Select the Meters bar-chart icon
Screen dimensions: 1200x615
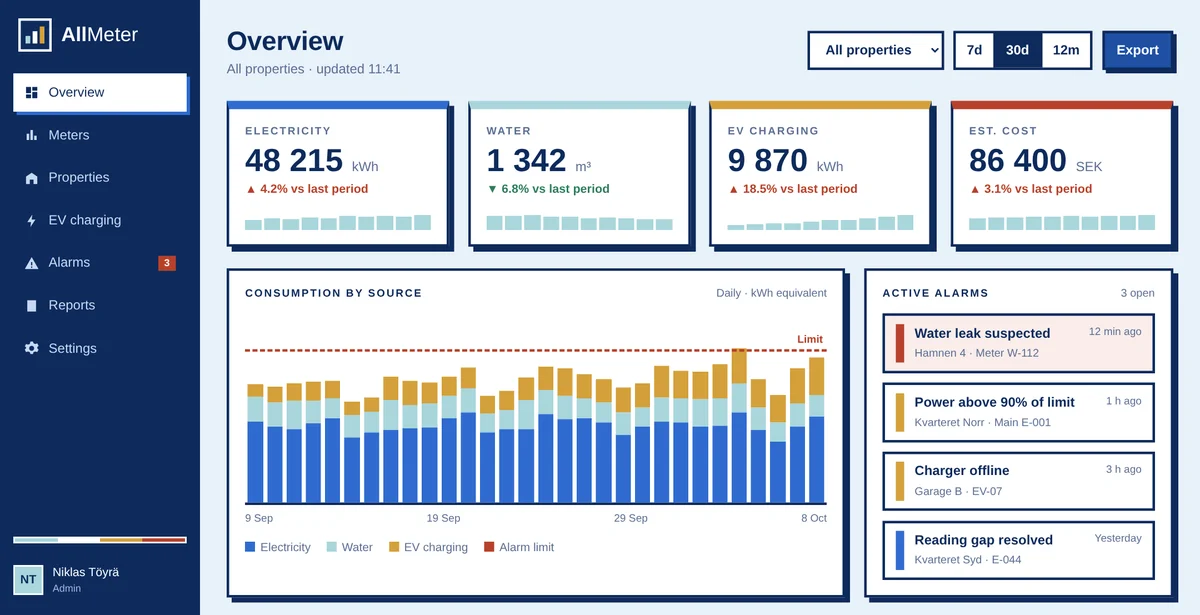[x=31, y=135]
